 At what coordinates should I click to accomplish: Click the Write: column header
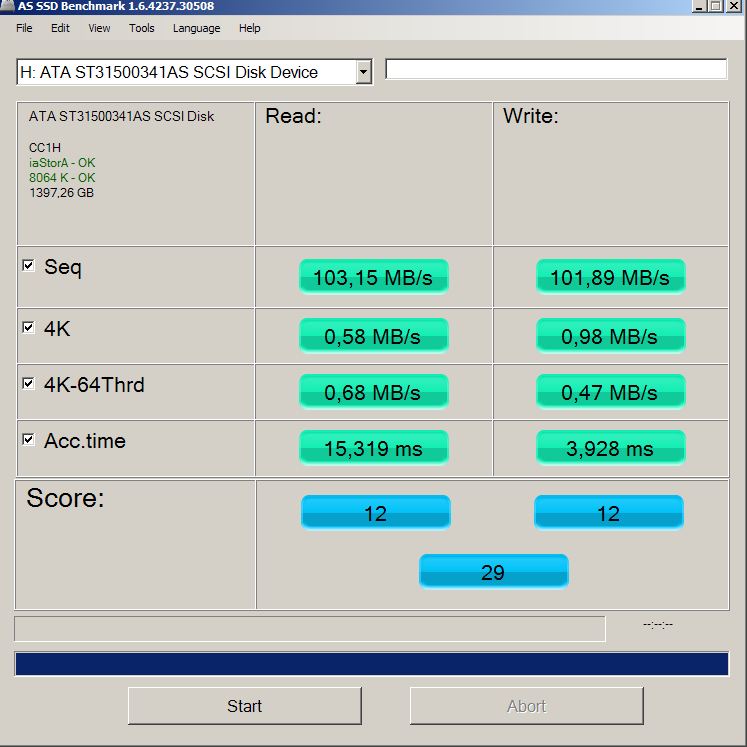pyautogui.click(x=531, y=116)
